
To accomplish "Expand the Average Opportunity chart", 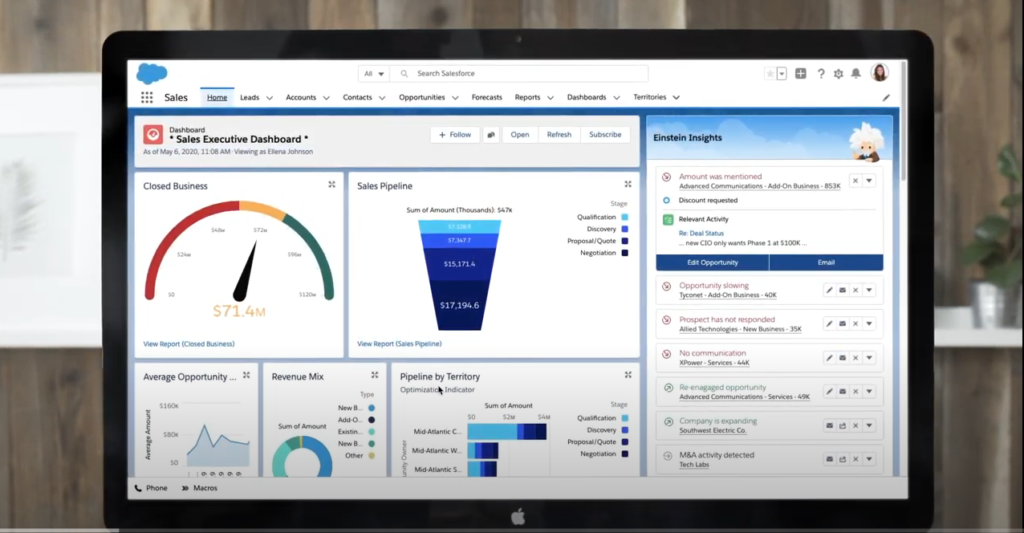I will click(x=246, y=375).
